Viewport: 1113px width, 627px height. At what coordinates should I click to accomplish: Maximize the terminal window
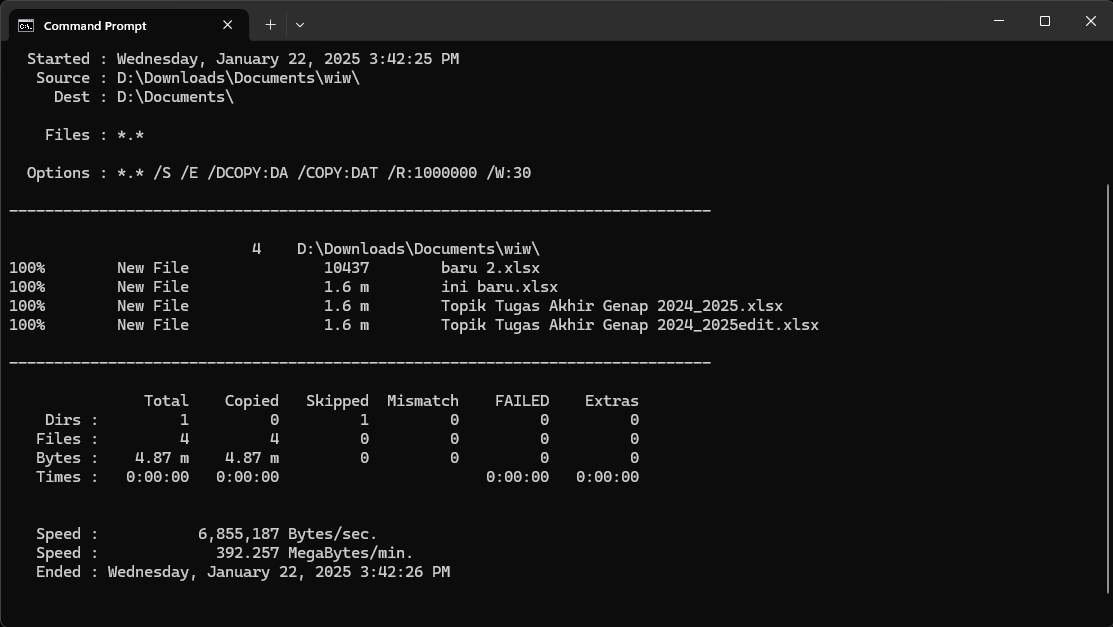(1045, 21)
